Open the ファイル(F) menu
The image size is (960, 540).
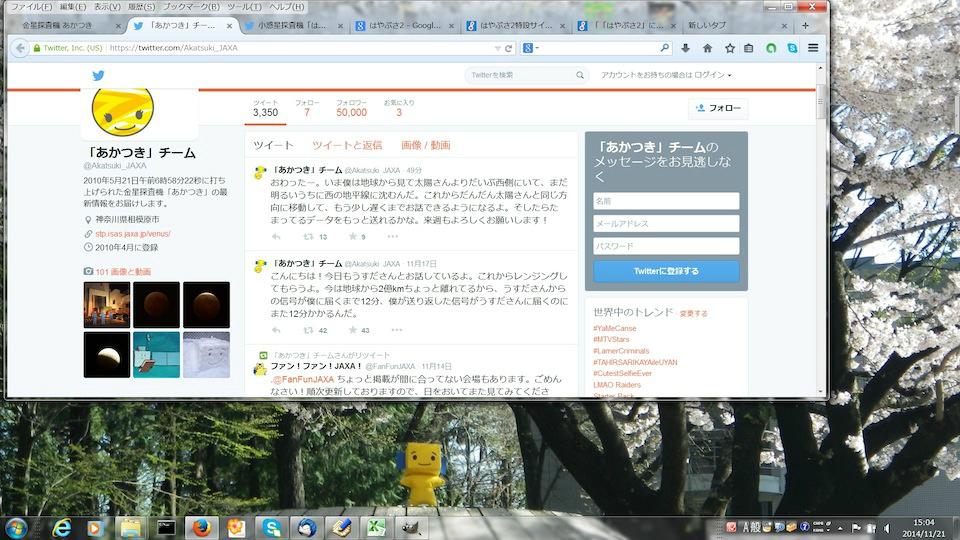pos(32,6)
